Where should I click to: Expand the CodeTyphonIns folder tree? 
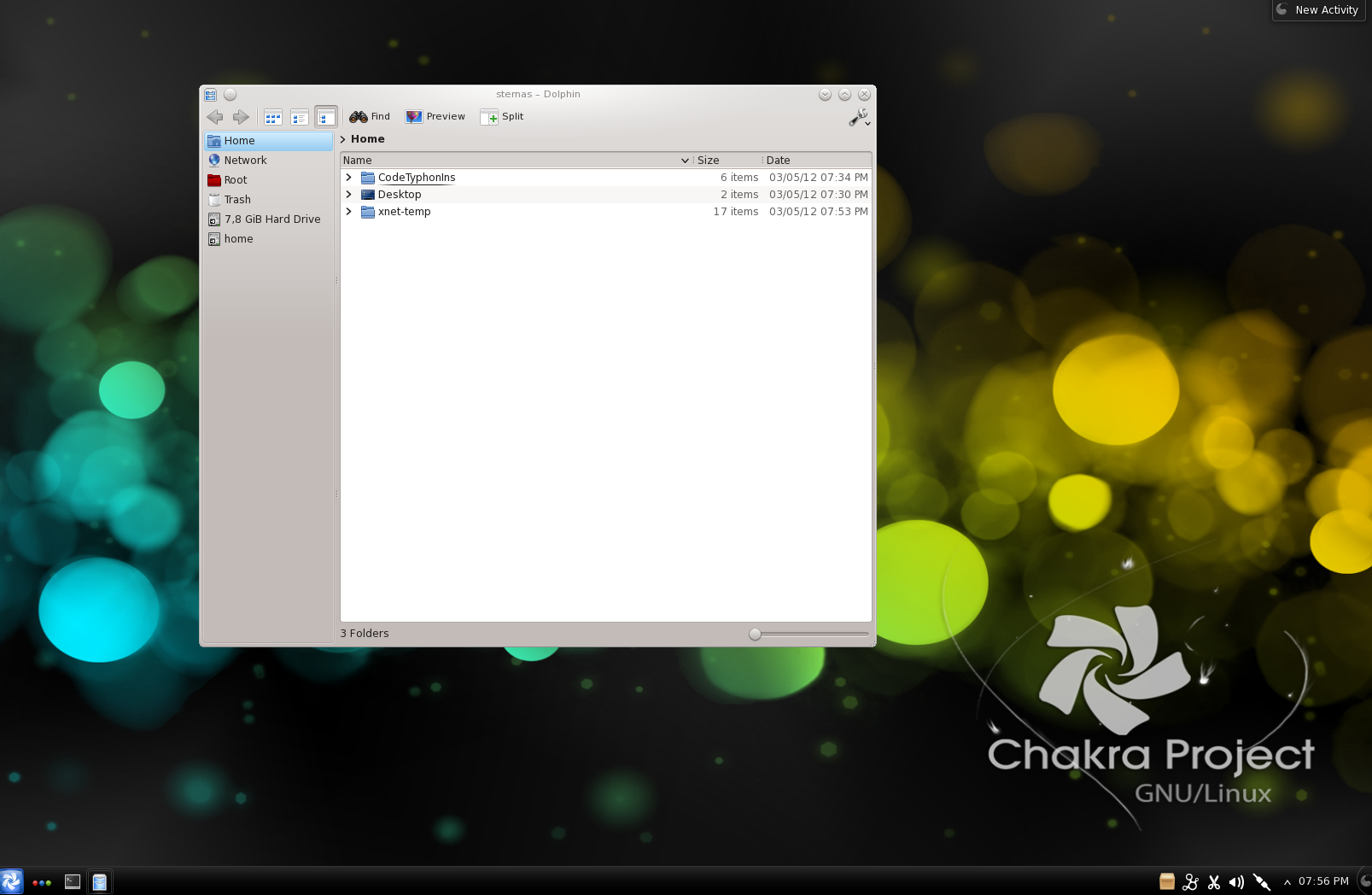348,178
